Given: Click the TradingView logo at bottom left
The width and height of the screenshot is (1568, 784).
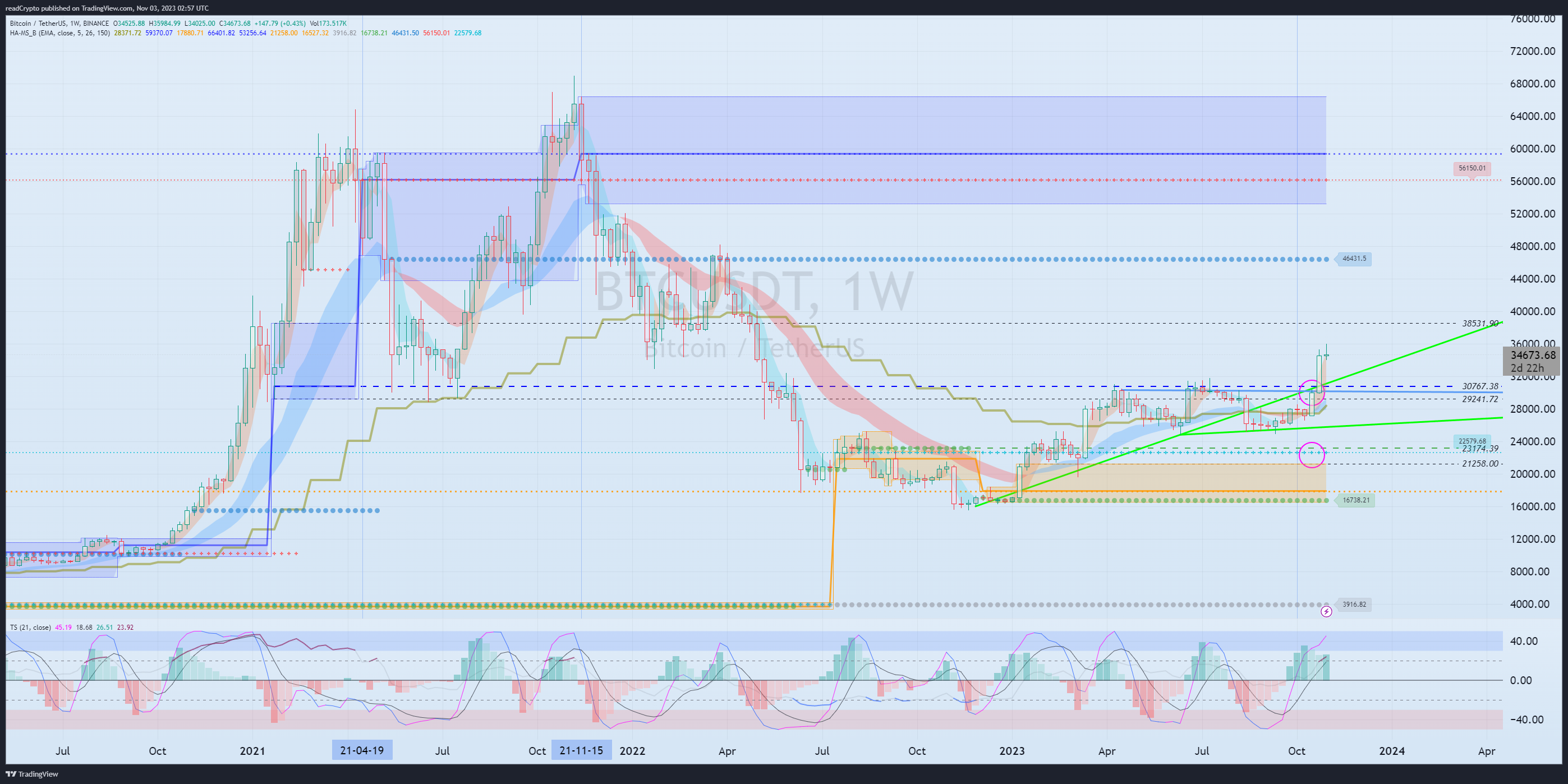Looking at the screenshot, I should pos(31,774).
